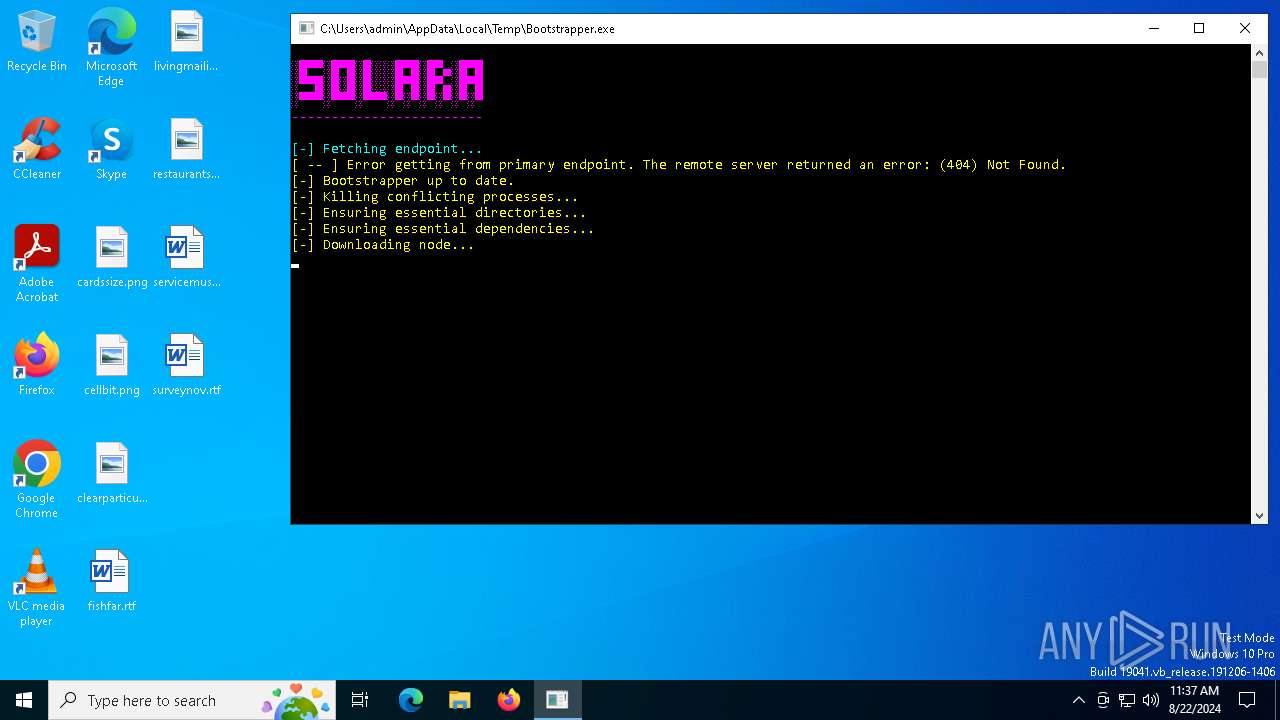
Task: Click the console scrollbar up arrow
Action: 1259,52
